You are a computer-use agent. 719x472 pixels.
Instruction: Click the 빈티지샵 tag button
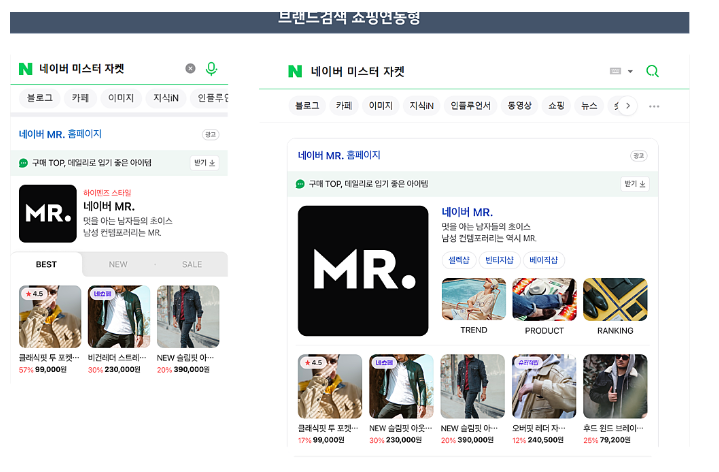click(499, 260)
